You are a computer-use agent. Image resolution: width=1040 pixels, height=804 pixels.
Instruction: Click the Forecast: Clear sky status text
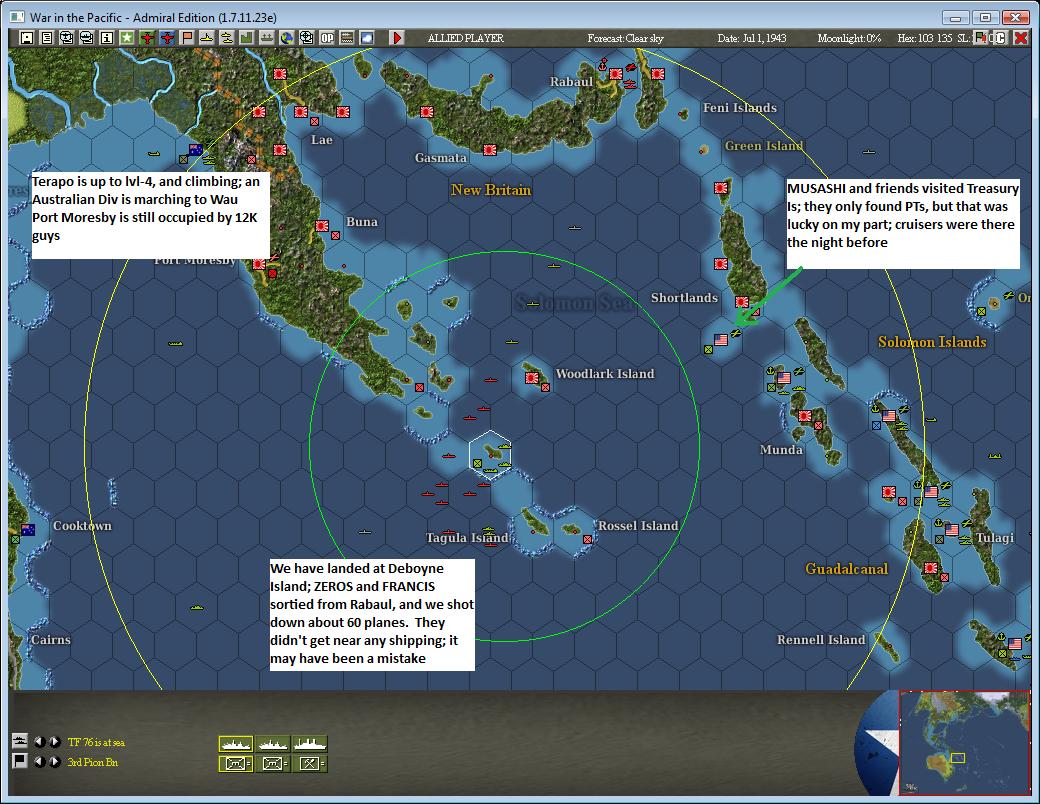click(x=625, y=38)
